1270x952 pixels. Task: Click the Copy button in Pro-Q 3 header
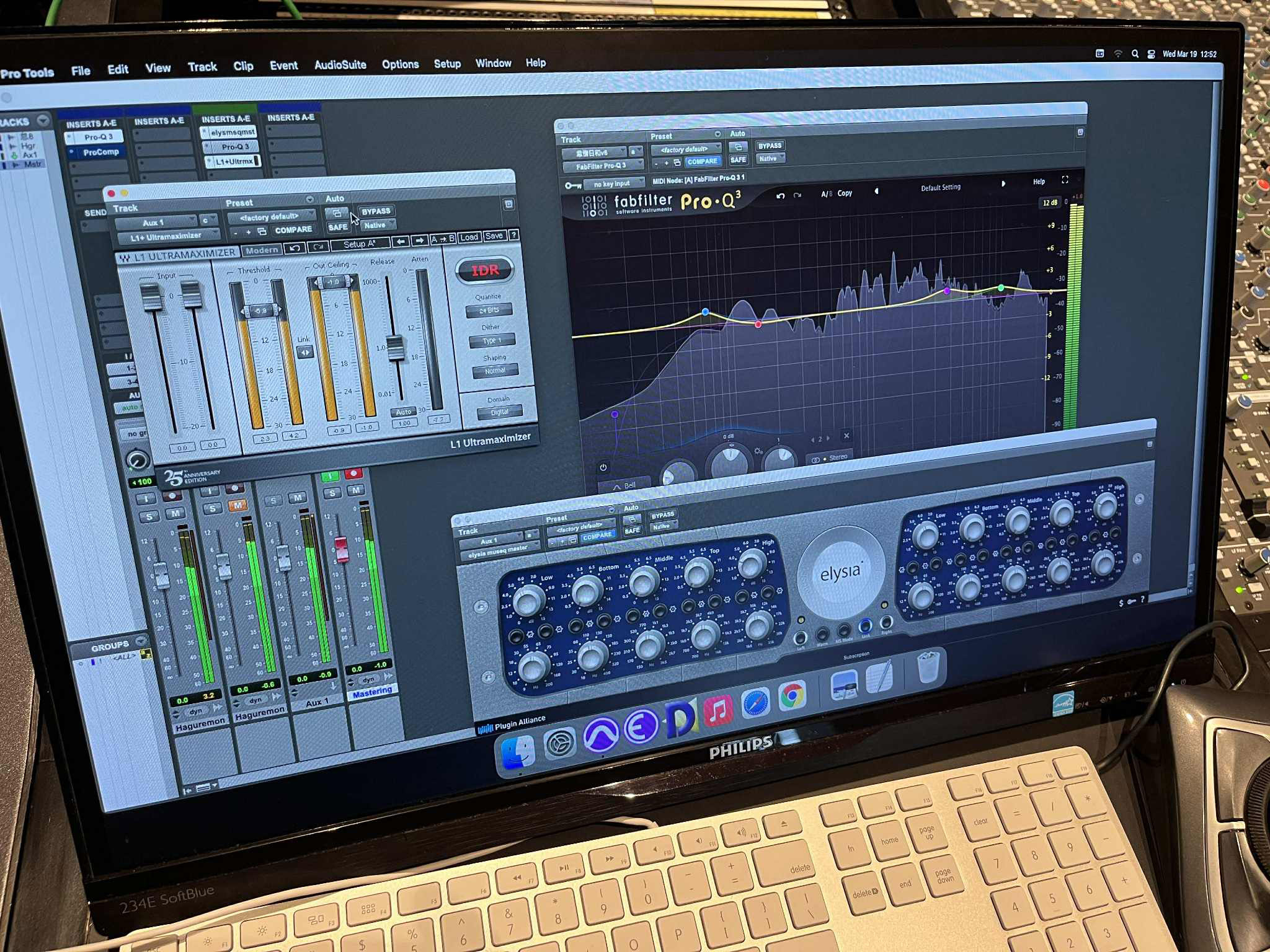[845, 193]
